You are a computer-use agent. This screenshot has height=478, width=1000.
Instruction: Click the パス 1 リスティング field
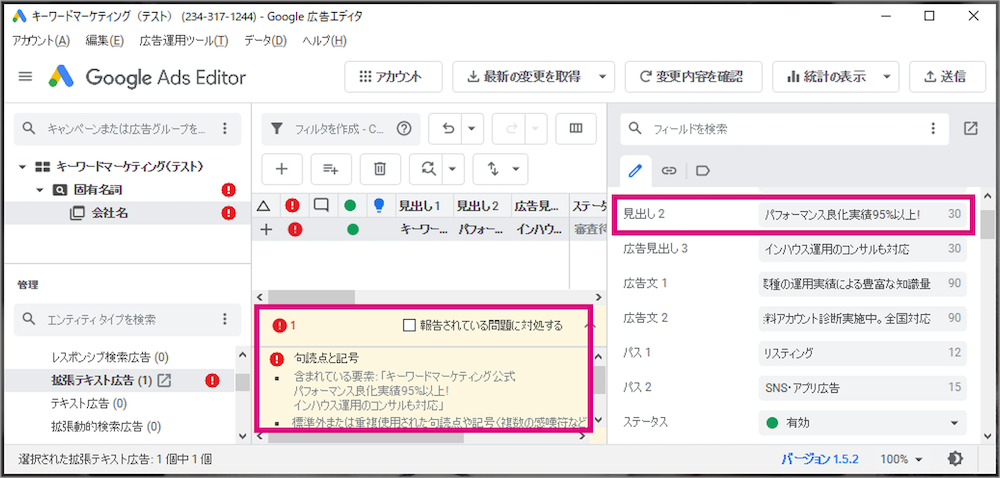(x=863, y=352)
